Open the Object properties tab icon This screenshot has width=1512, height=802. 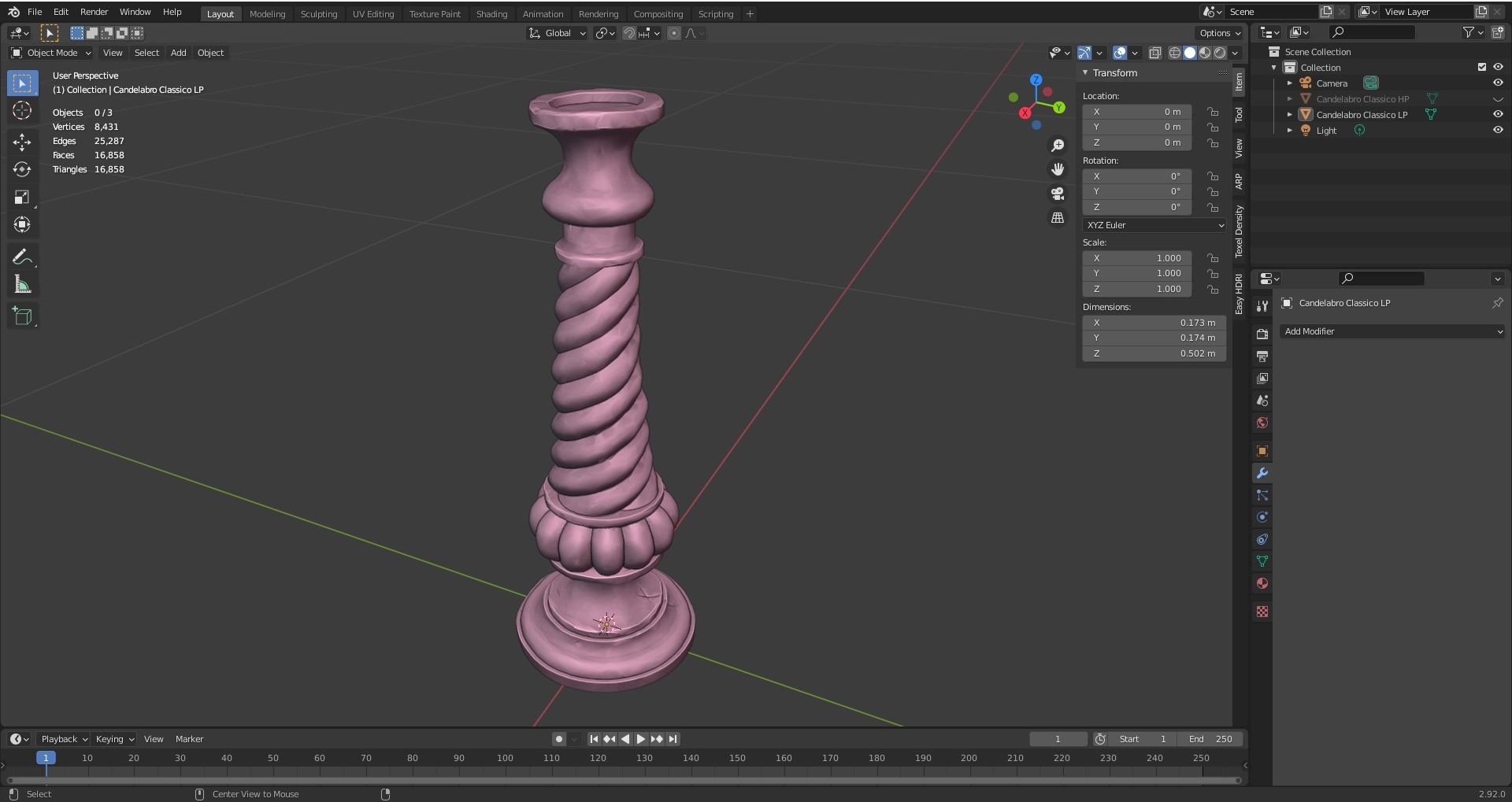tap(1262, 451)
